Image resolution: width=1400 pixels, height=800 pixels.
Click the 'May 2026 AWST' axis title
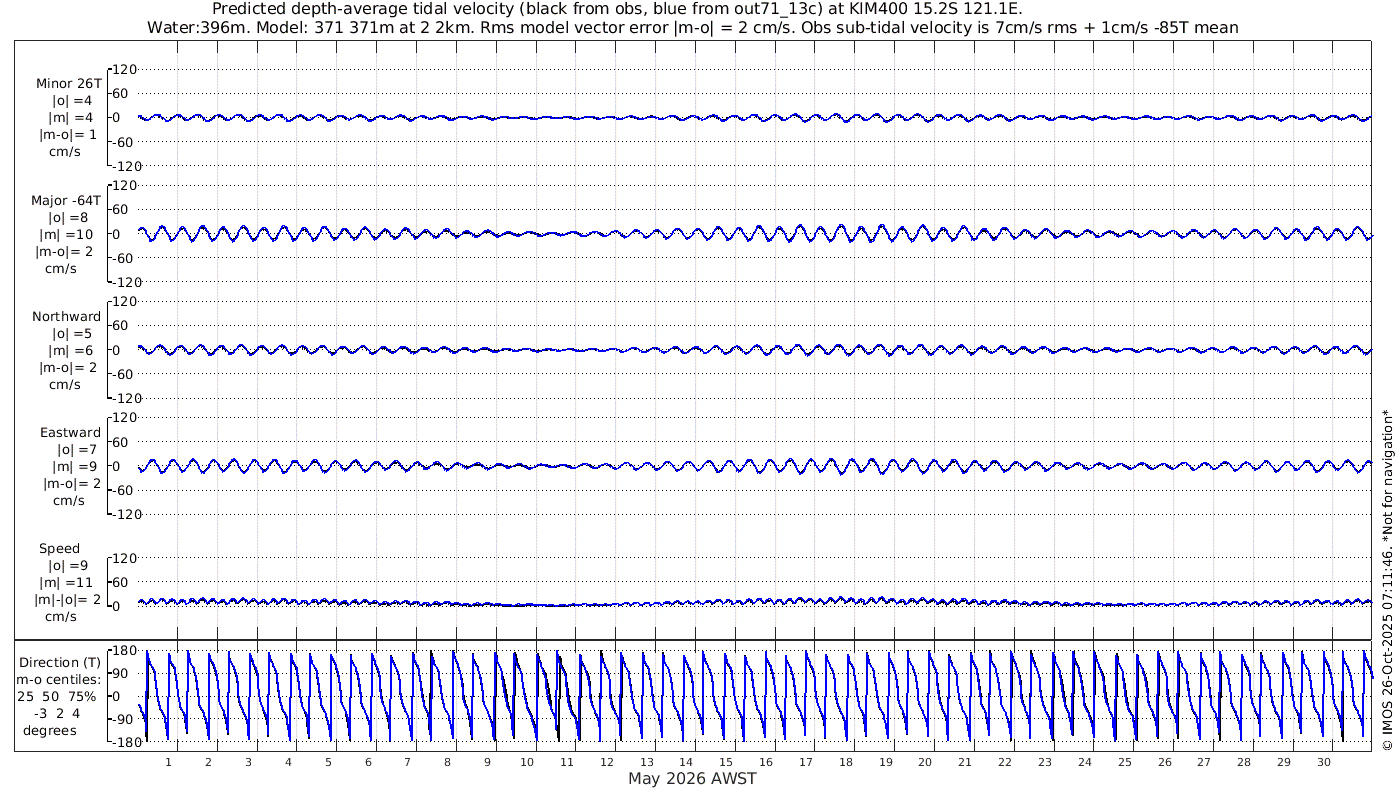click(x=692, y=778)
